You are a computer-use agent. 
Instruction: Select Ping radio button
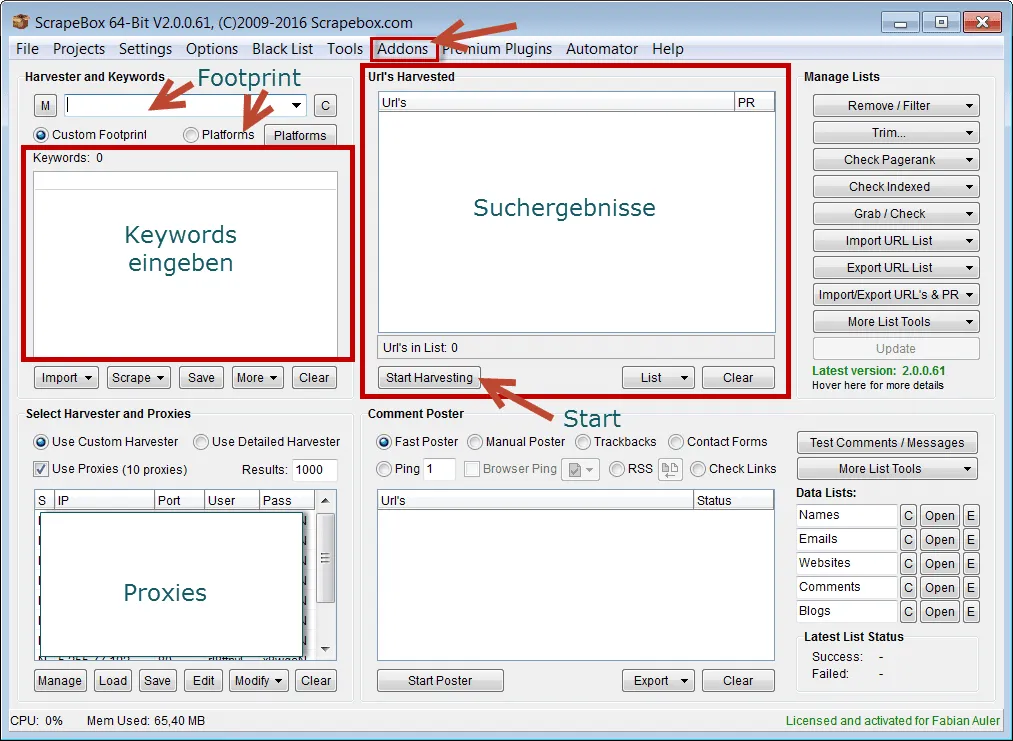coord(384,469)
